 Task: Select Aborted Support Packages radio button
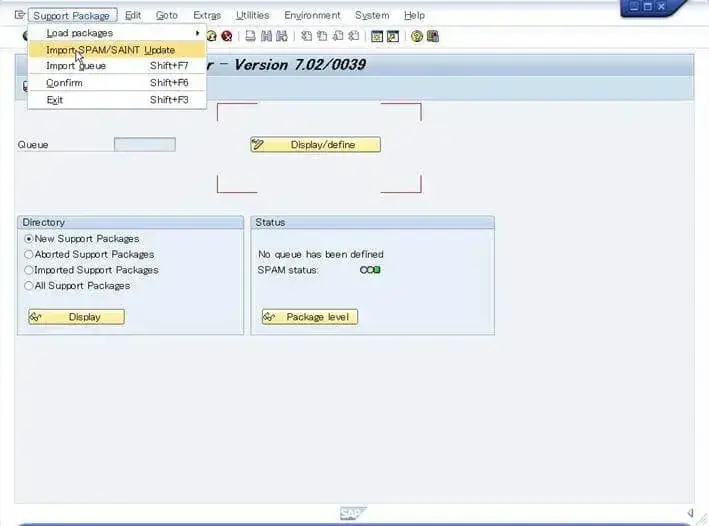tap(28, 254)
